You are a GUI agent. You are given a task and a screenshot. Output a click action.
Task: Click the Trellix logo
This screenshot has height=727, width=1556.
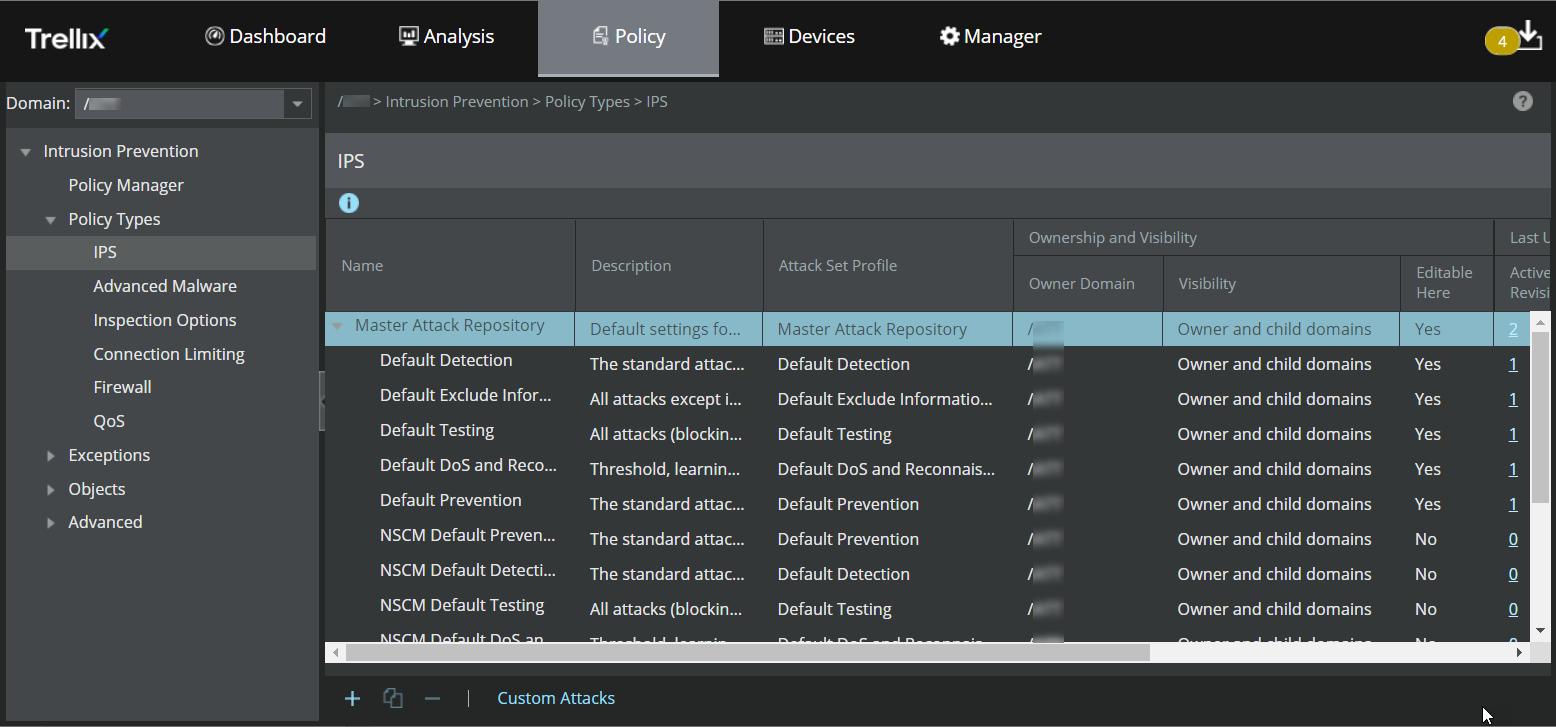(x=66, y=38)
